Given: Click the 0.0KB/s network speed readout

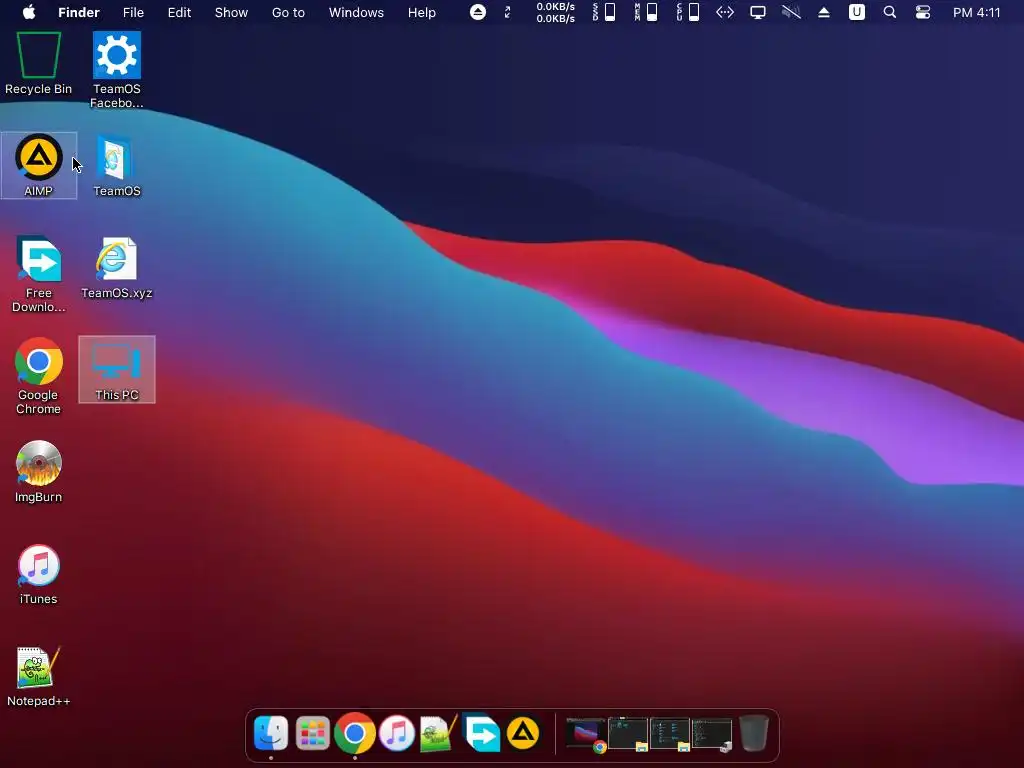Looking at the screenshot, I should (556, 12).
